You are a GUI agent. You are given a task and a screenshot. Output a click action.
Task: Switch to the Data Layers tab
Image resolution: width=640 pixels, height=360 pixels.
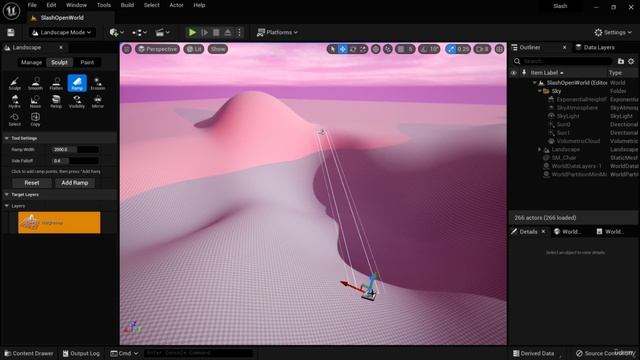pos(595,47)
